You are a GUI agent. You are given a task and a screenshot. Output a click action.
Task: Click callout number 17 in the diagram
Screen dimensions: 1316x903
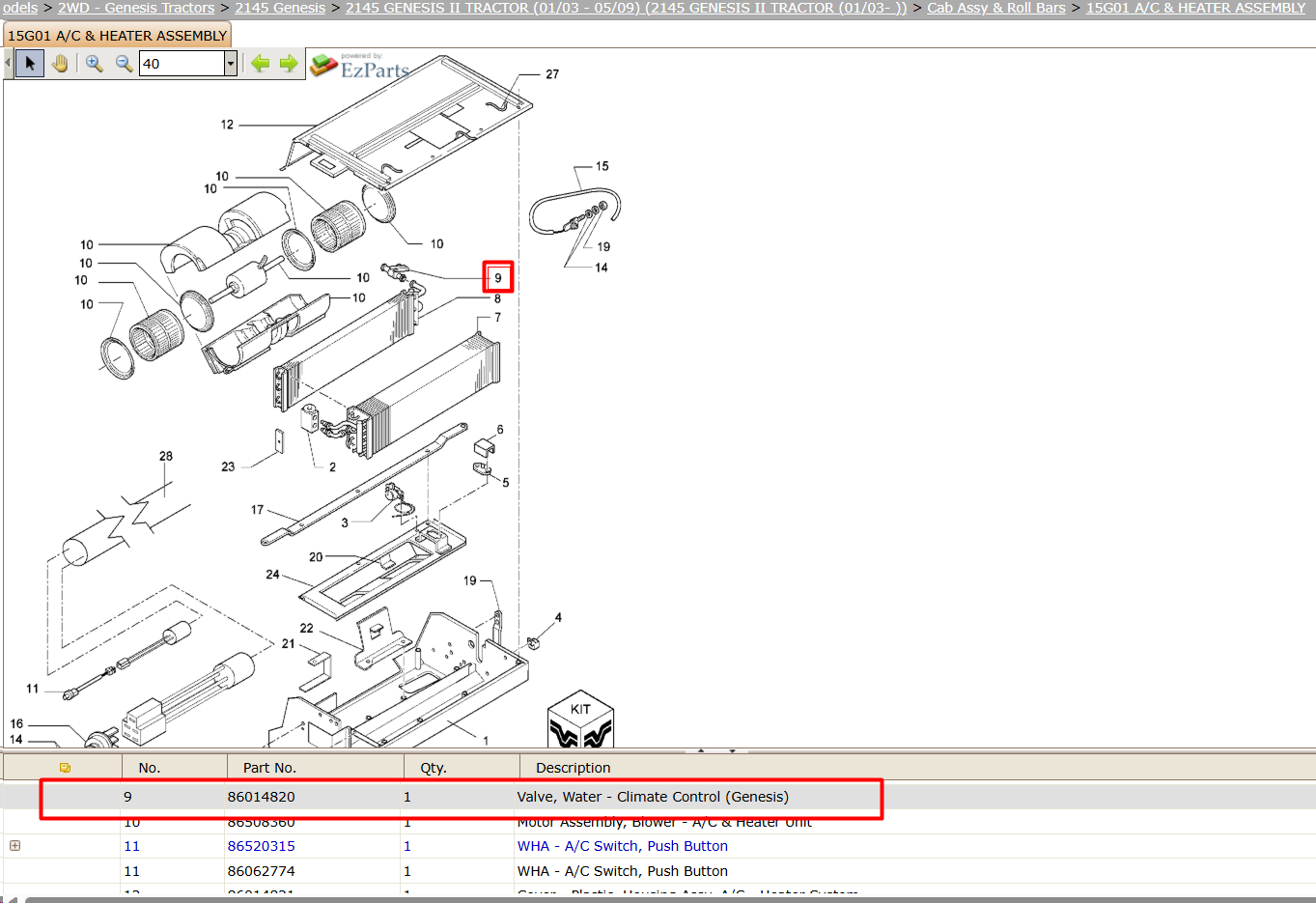(x=258, y=510)
